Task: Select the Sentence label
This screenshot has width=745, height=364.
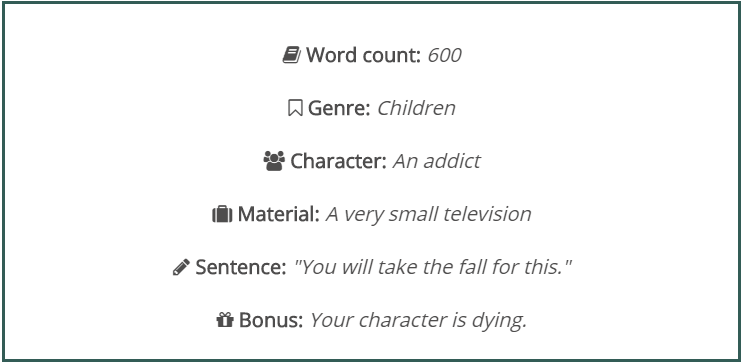Action: tap(241, 268)
